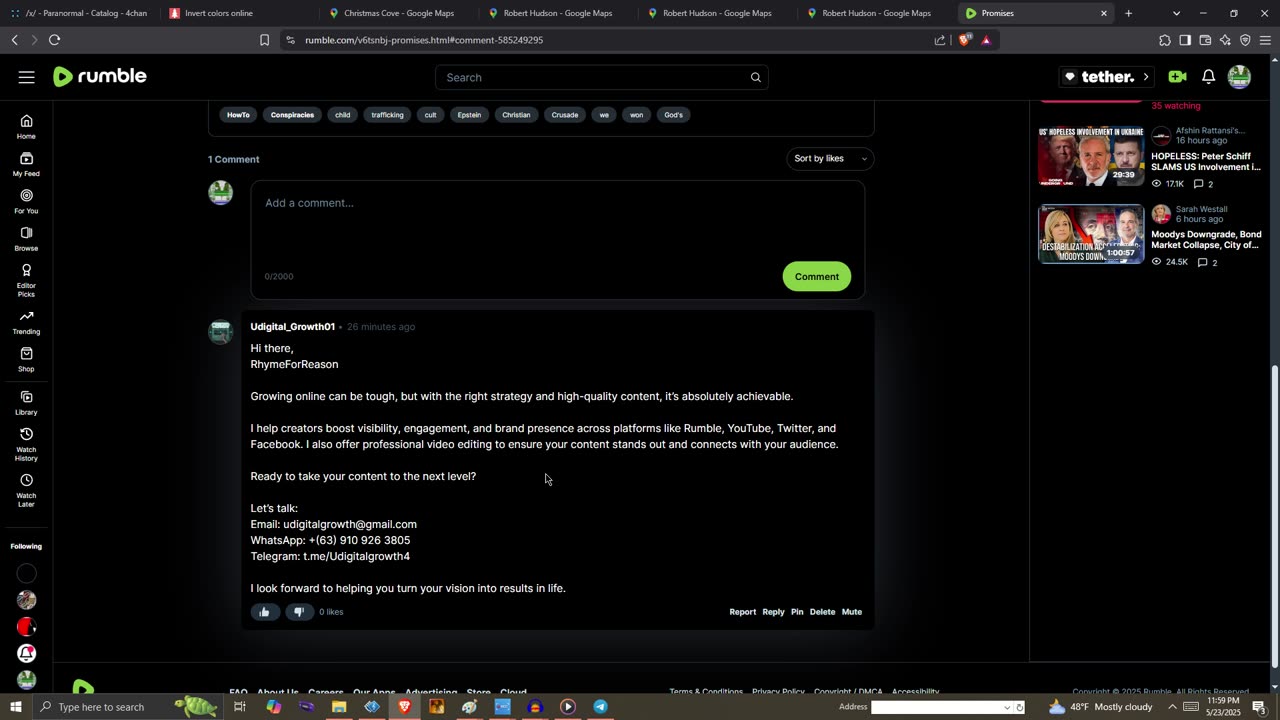Like the Udigital_Growth01 comment
This screenshot has height=720, width=1280.
pos(264,612)
